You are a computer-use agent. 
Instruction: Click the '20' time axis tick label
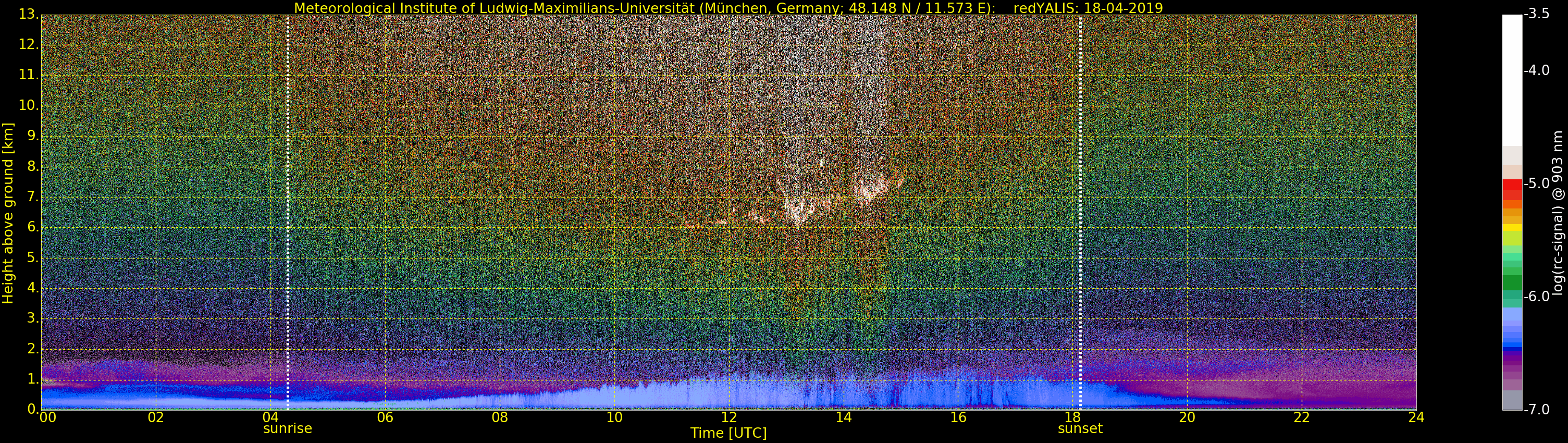pos(1187,417)
